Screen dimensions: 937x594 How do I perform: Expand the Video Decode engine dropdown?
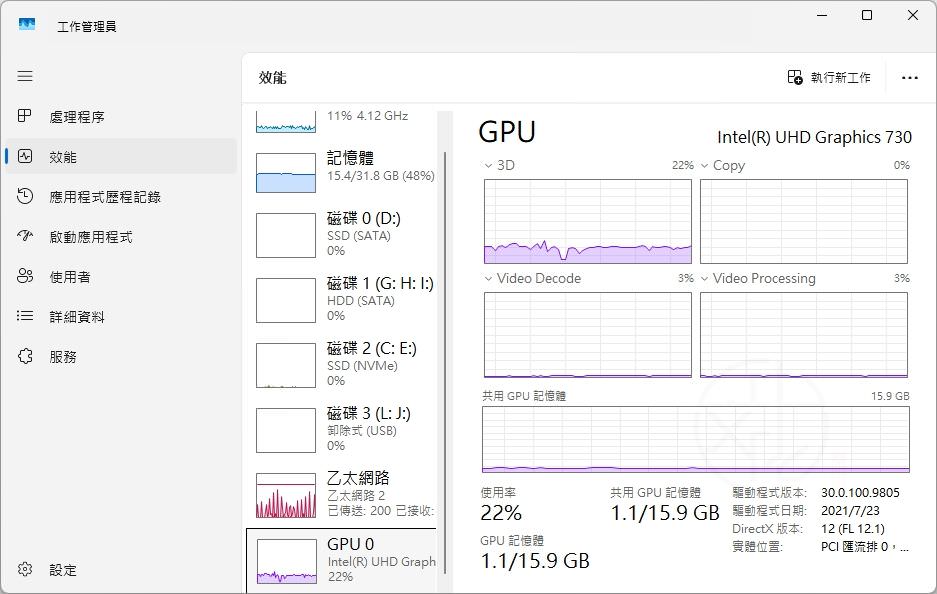488,278
